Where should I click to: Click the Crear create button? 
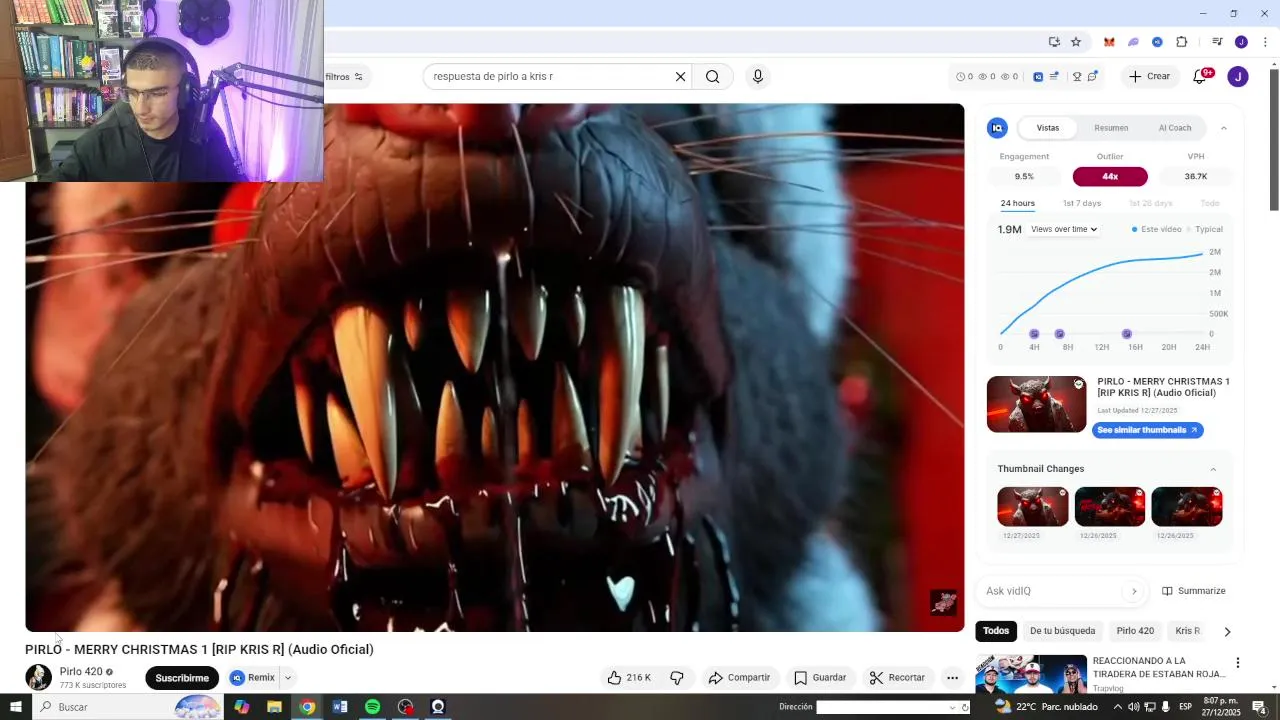[x=1149, y=76]
